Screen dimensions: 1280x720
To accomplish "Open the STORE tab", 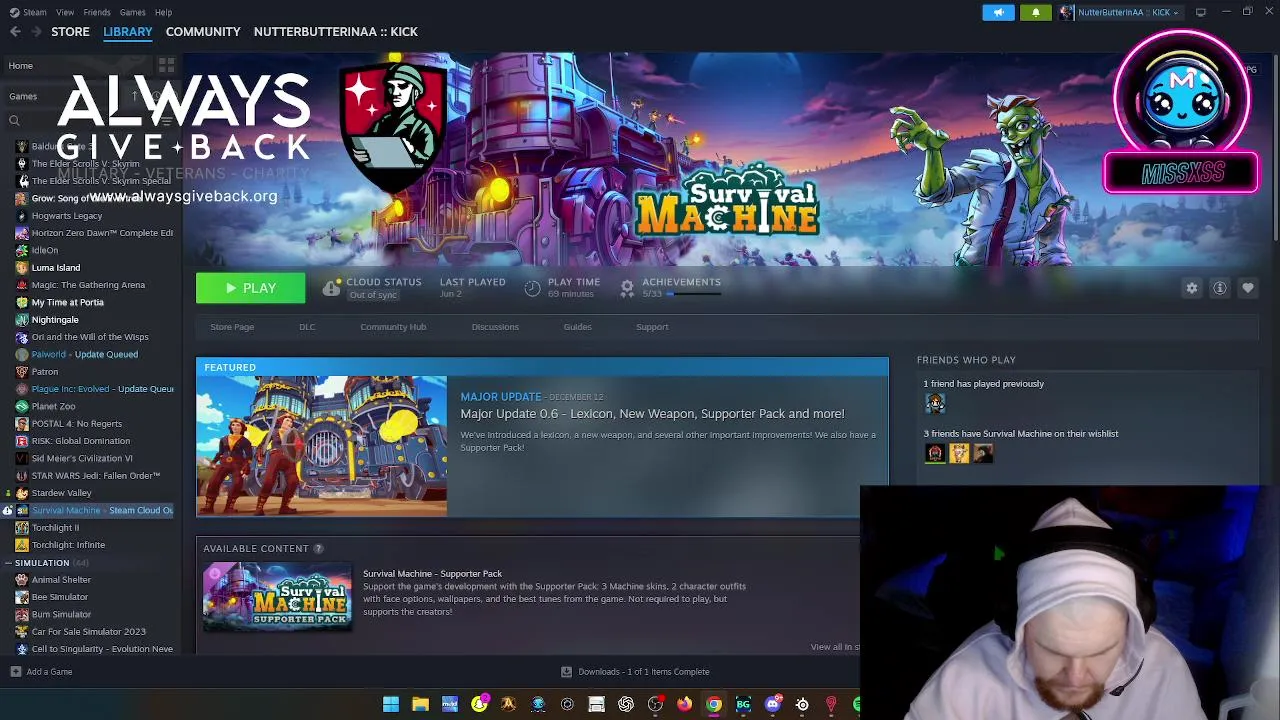I will pos(70,32).
